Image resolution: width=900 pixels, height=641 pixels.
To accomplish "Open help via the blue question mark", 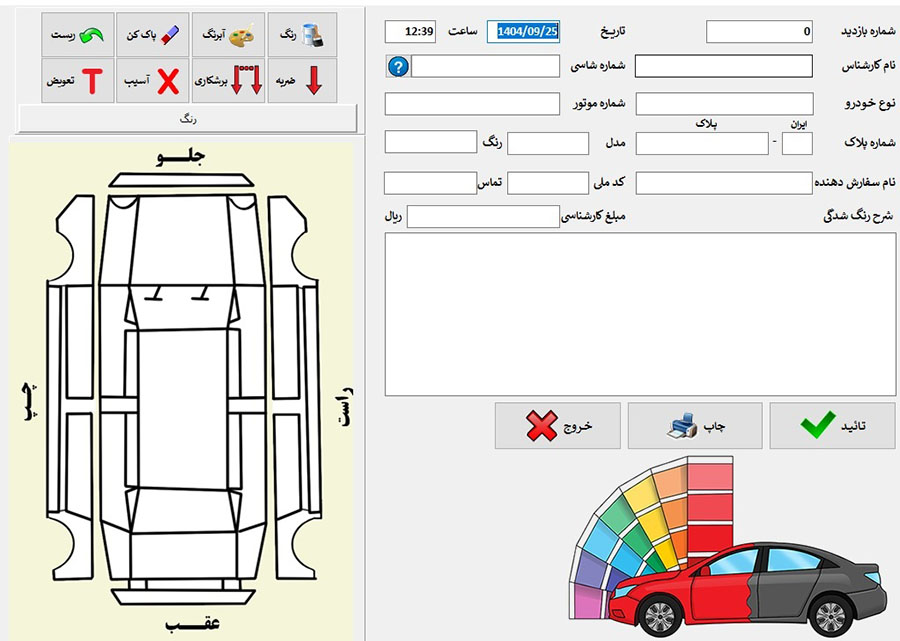I will (x=398, y=67).
